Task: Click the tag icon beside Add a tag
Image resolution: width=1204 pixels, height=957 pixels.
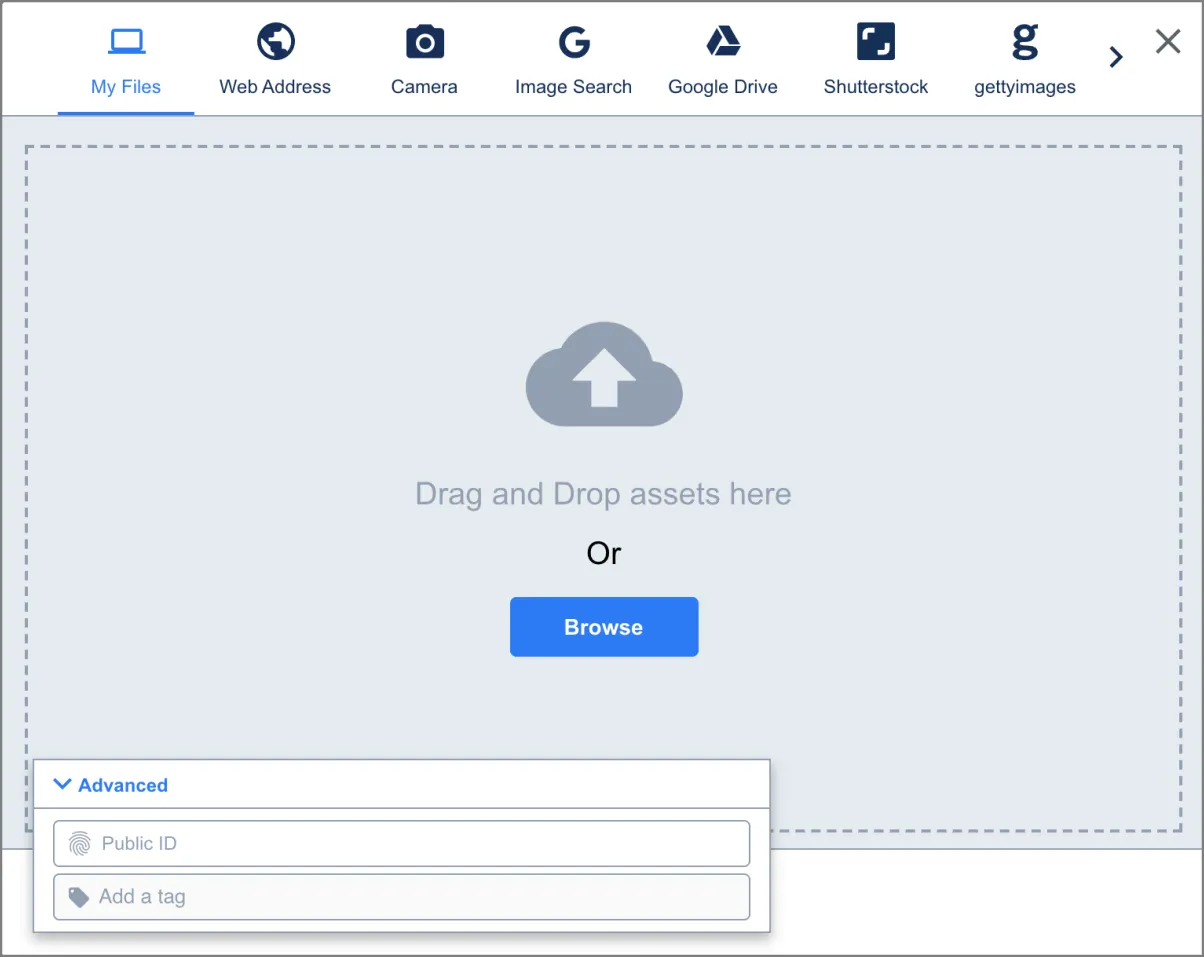Action: point(78,896)
